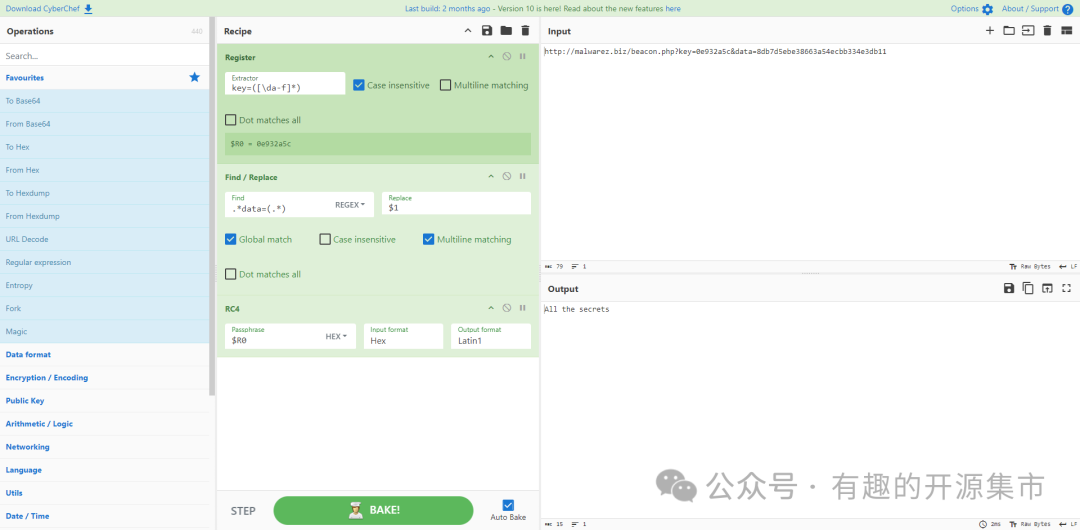1080x530 pixels.
Task: Open the Options settings link
Action: point(971,9)
